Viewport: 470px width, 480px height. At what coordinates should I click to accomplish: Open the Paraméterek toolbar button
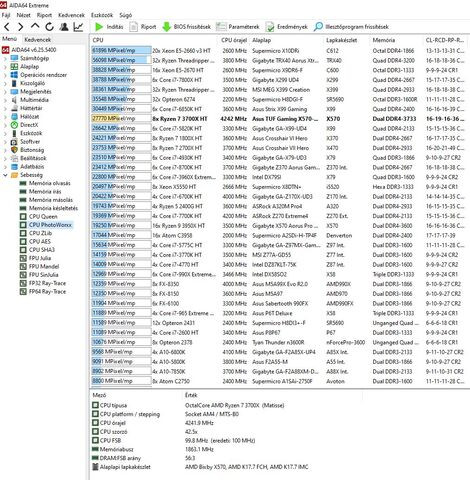click(x=238, y=27)
